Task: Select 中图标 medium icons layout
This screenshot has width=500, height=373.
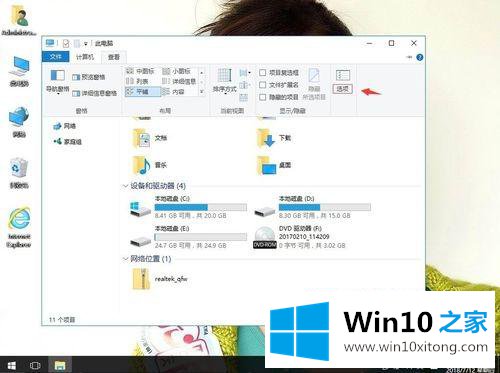Action: click(140, 71)
